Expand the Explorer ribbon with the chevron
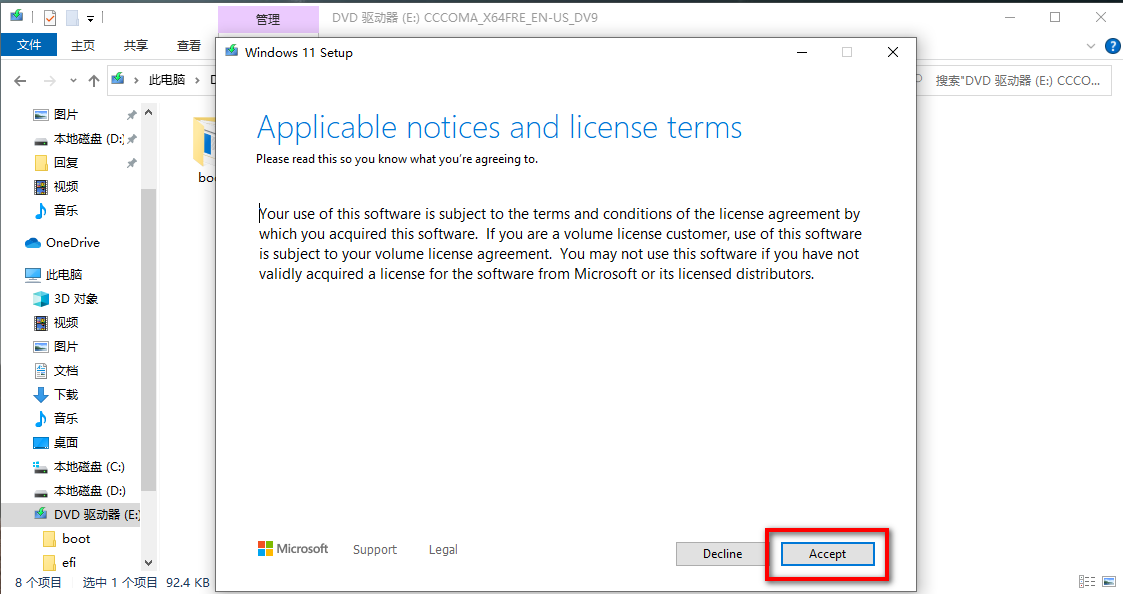This screenshot has width=1123, height=594. [1091, 45]
